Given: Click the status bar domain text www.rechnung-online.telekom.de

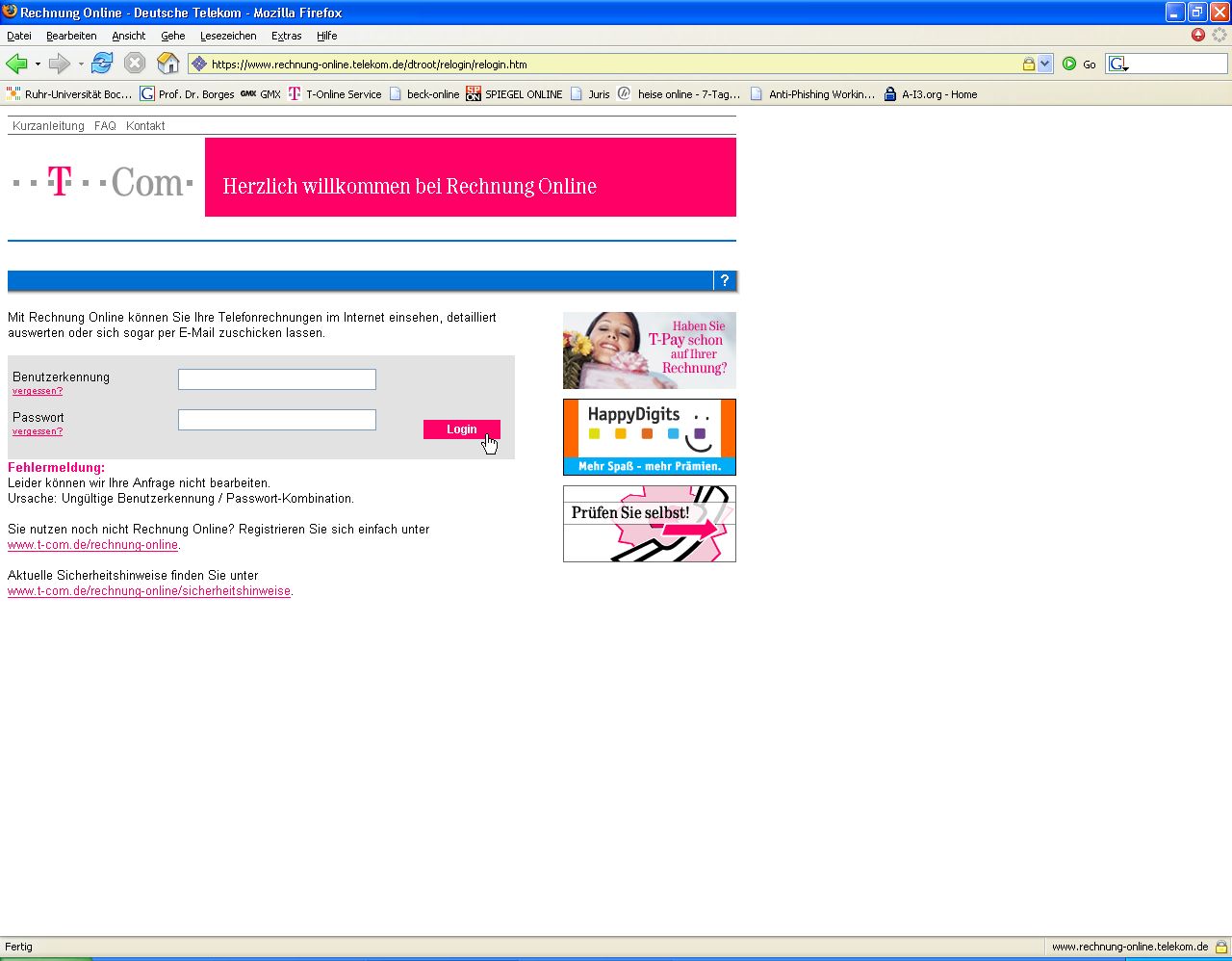Looking at the screenshot, I should tap(1130, 947).
